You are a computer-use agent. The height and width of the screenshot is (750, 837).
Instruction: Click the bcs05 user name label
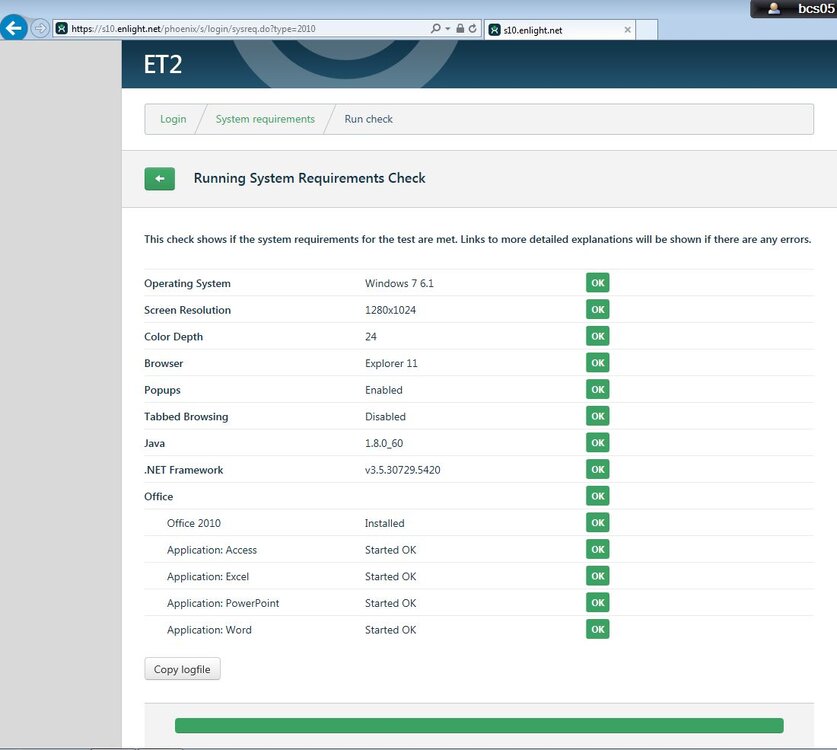(816, 9)
